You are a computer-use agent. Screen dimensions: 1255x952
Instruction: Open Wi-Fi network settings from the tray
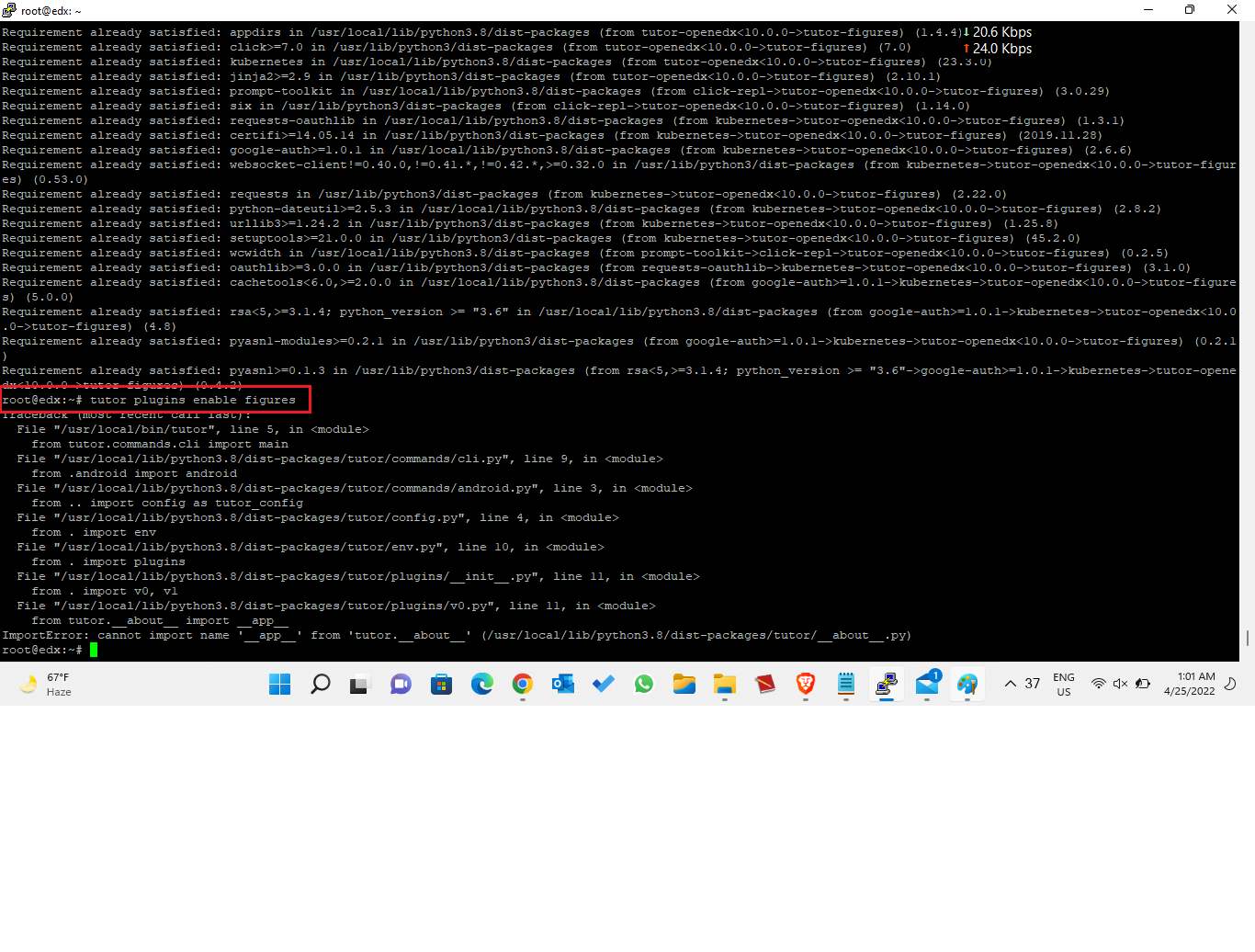(x=1098, y=684)
